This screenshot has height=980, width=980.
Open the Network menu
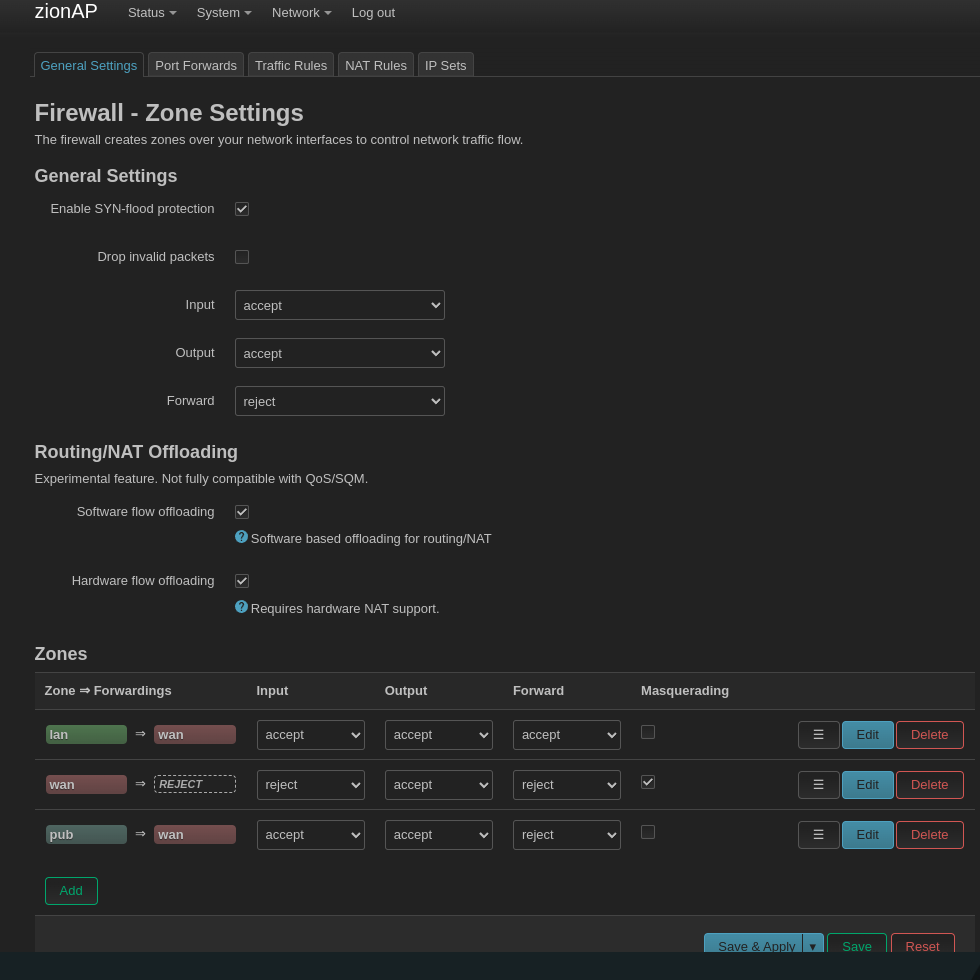click(301, 13)
